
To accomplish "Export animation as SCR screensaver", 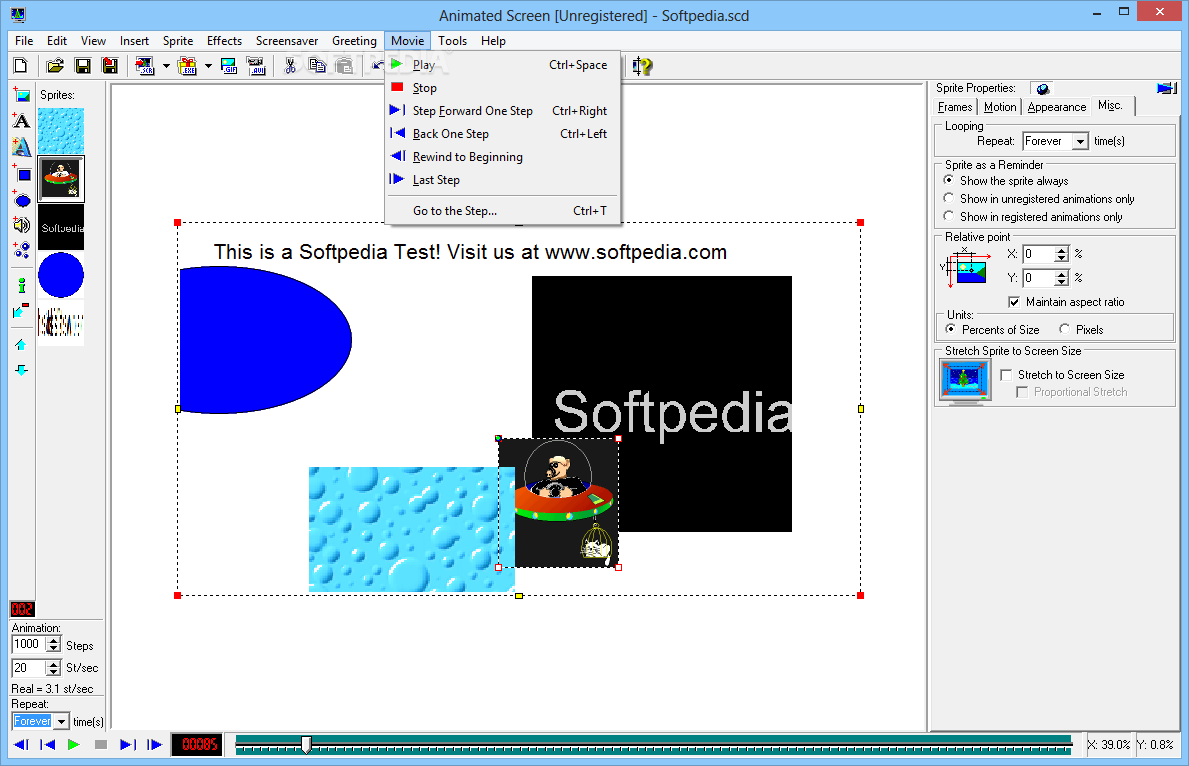I will pyautogui.click(x=144, y=66).
